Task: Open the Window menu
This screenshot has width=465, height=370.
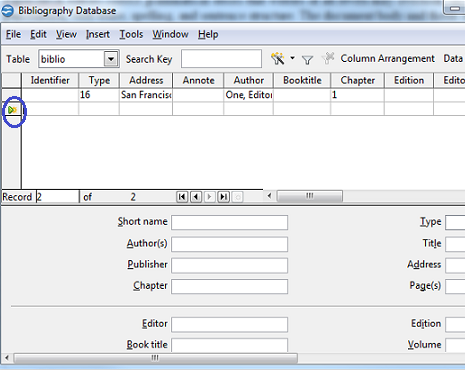Action: (170, 34)
